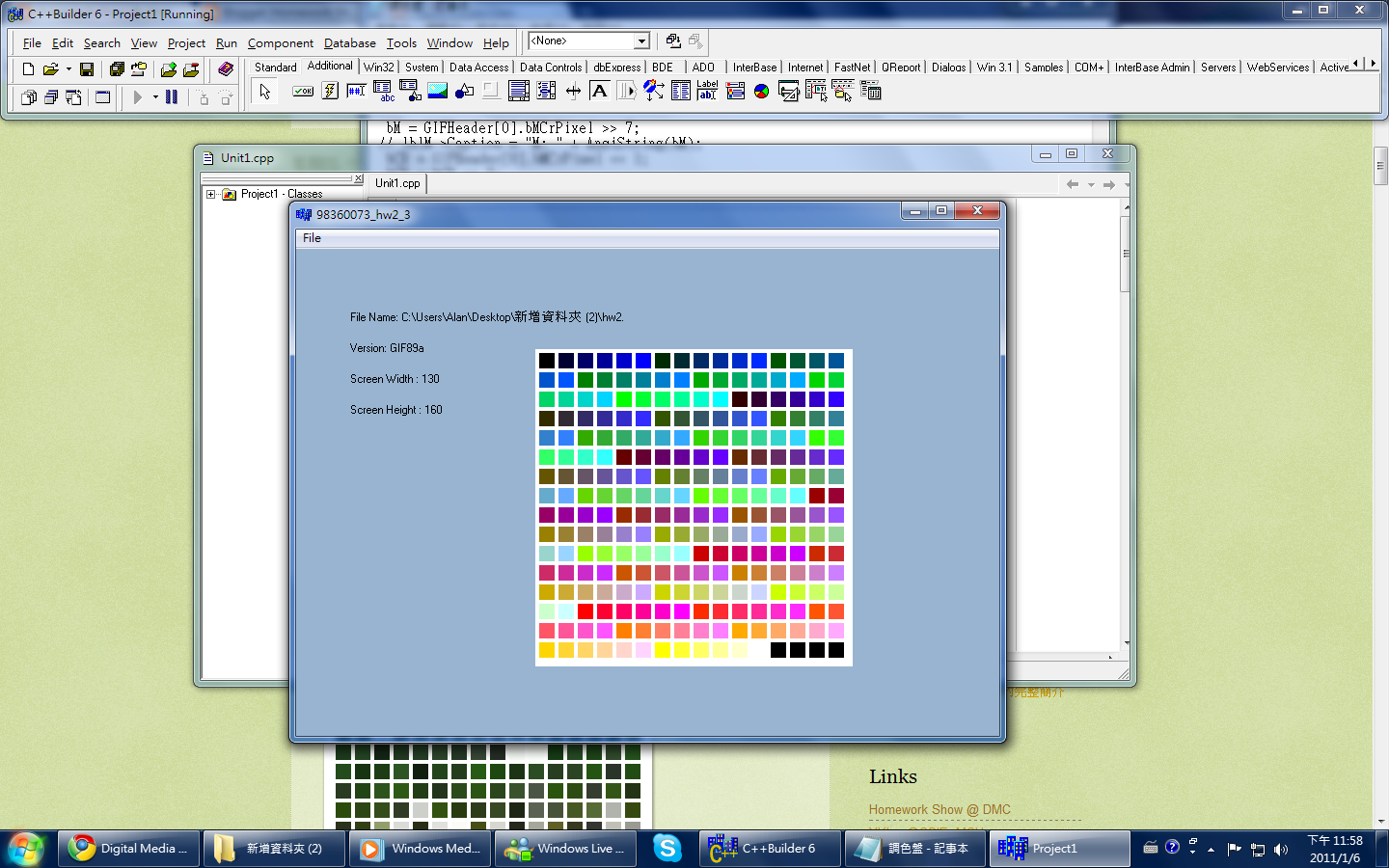1389x868 pixels.
Task: Switch to the Dialogs palette tab
Action: point(948,68)
